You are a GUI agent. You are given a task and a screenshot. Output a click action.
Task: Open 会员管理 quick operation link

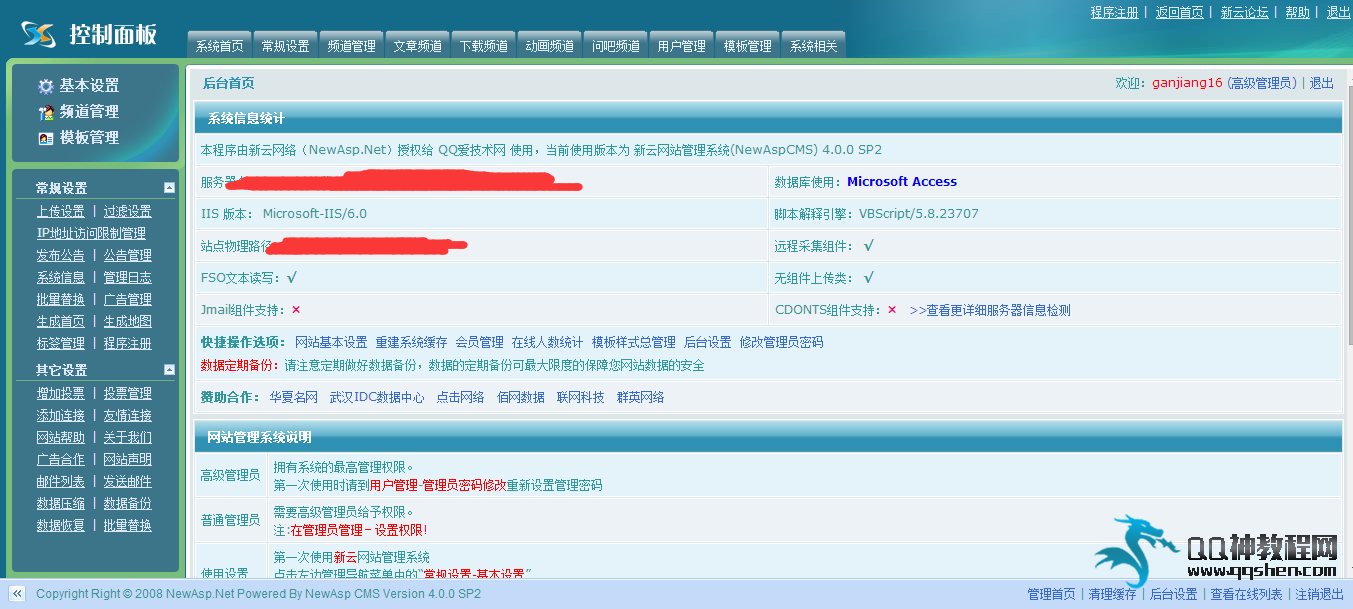pyautogui.click(x=480, y=342)
